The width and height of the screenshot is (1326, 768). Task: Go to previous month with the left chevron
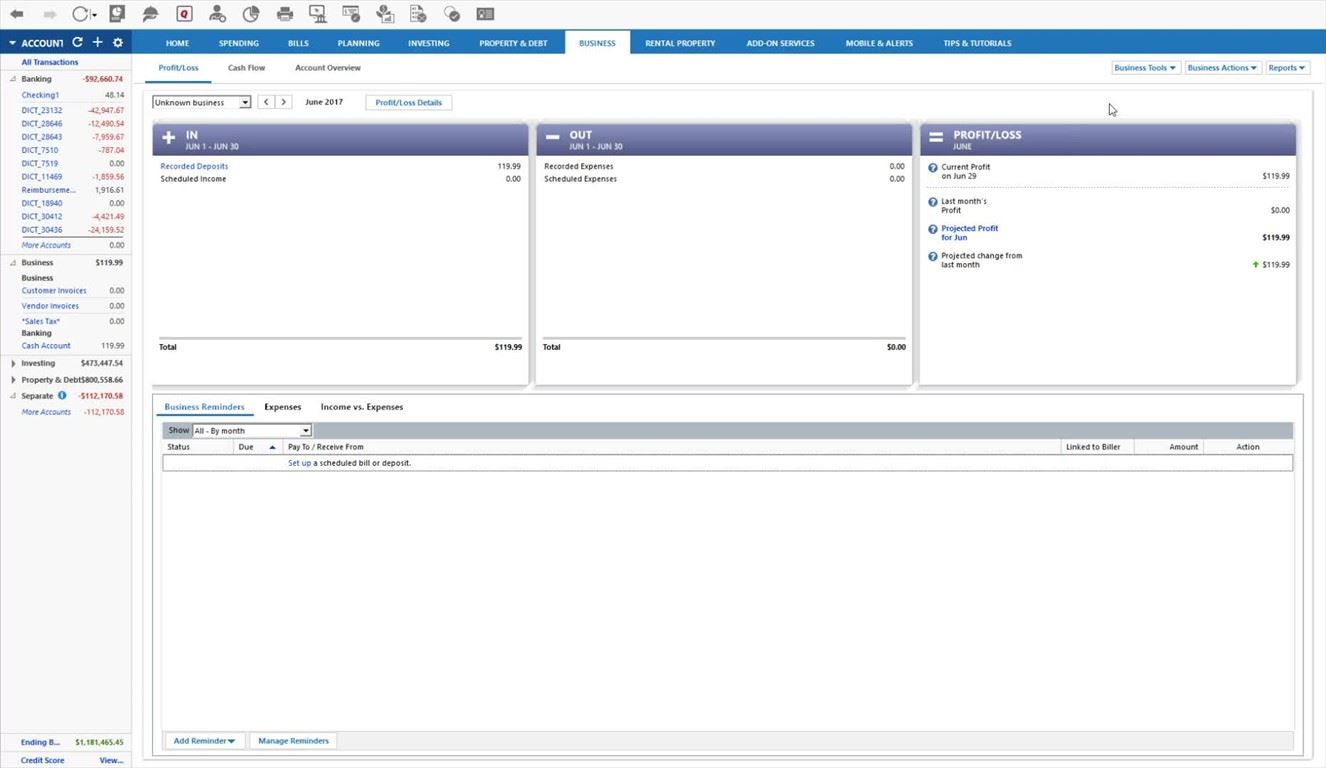pyautogui.click(x=266, y=102)
